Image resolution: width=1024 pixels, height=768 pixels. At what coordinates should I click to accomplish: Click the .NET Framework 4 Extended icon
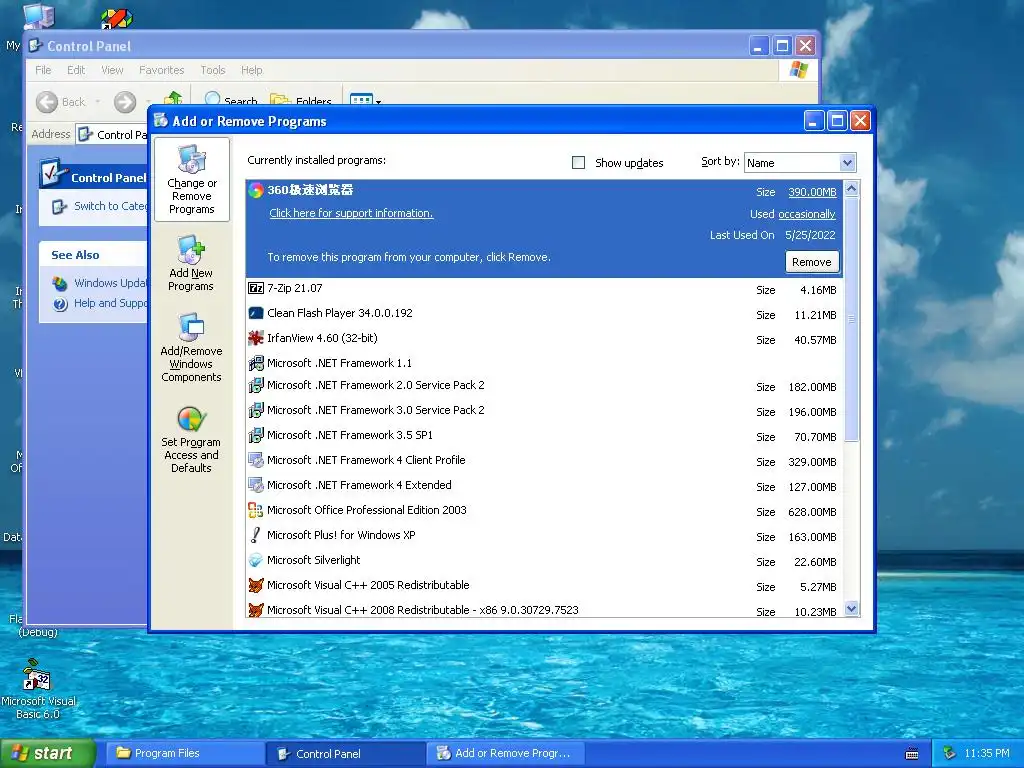(256, 485)
